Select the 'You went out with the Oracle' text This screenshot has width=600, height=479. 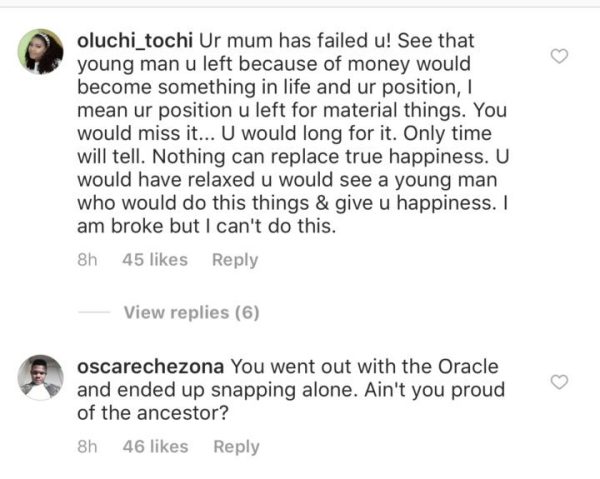(x=364, y=367)
